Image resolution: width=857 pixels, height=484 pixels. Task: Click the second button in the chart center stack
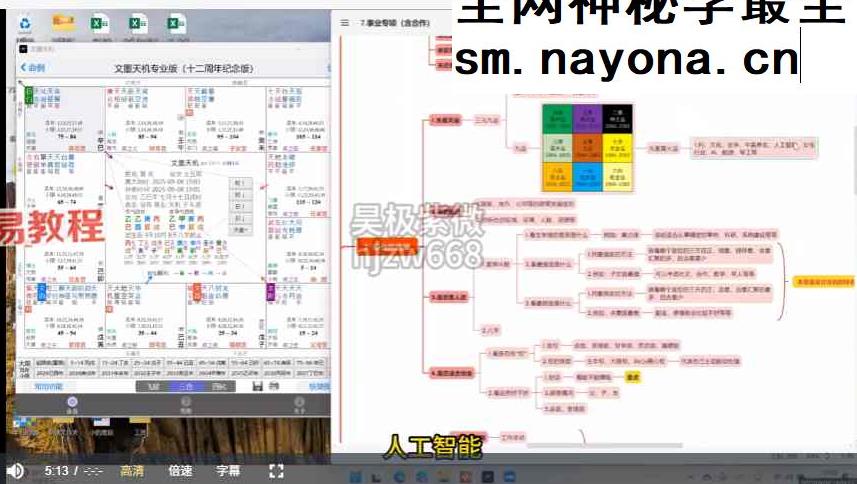239,195
